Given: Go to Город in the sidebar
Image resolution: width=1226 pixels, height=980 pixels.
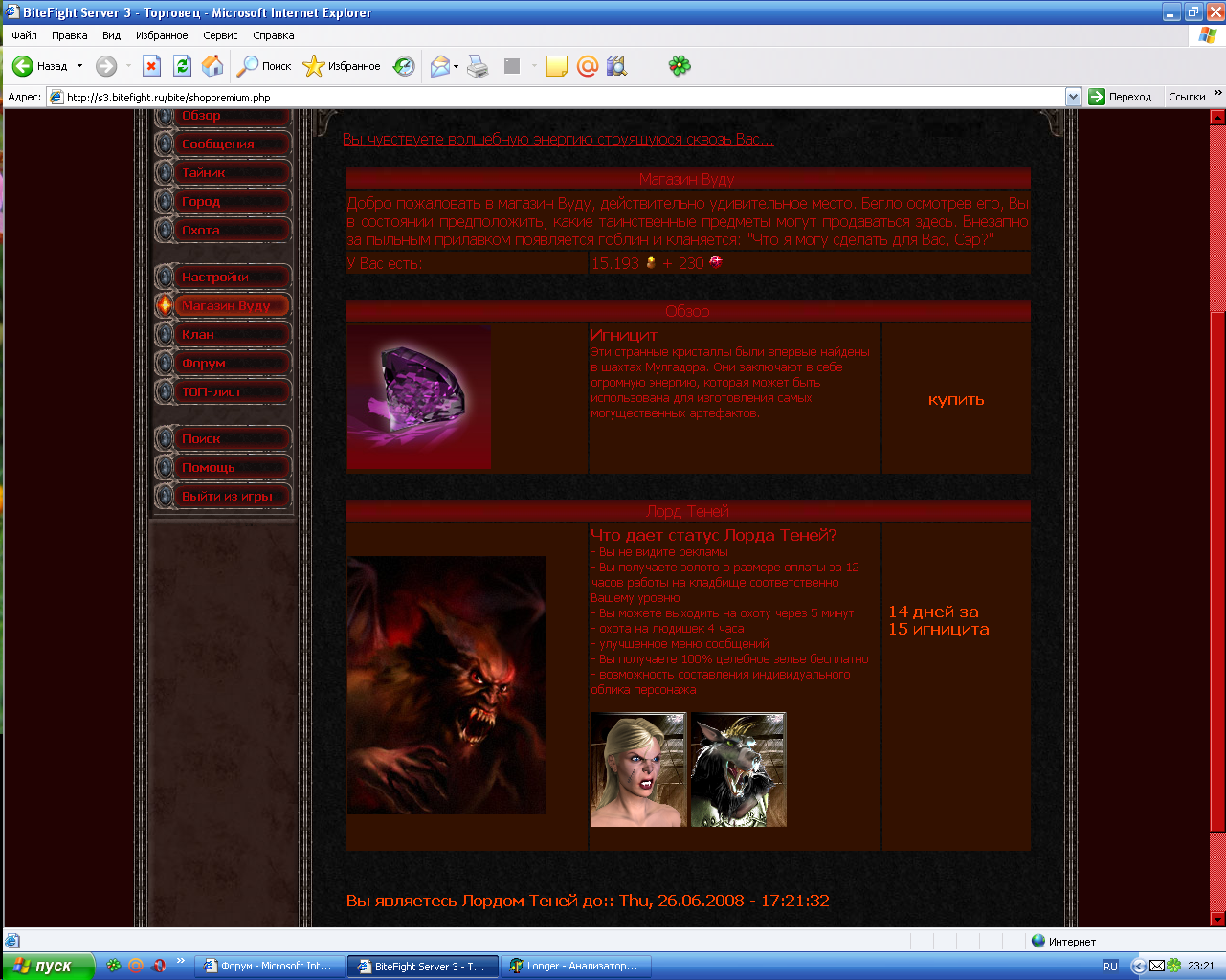Looking at the screenshot, I should pyautogui.click(x=223, y=201).
